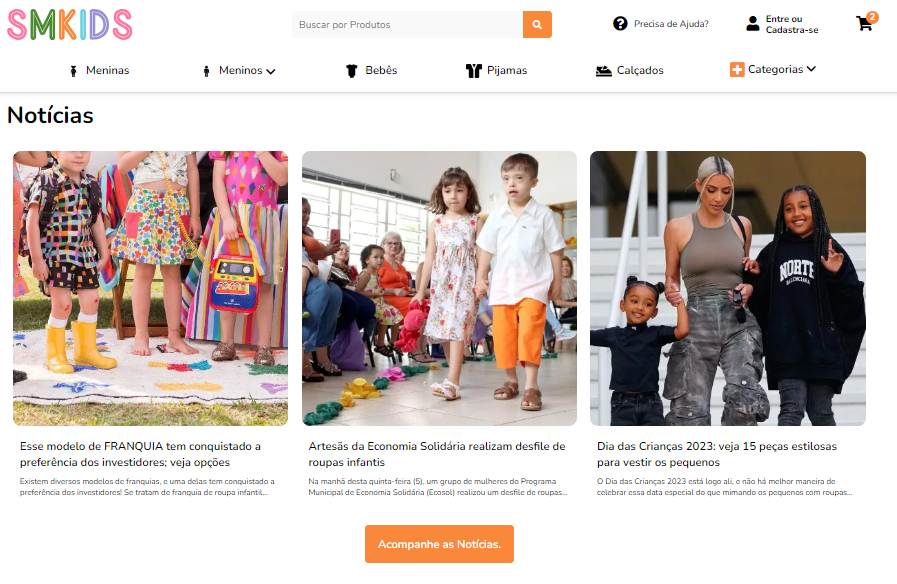The height and width of the screenshot is (584, 897).
Task: Open the Kim Kardashian Dia das Crianças photo
Action: click(728, 288)
